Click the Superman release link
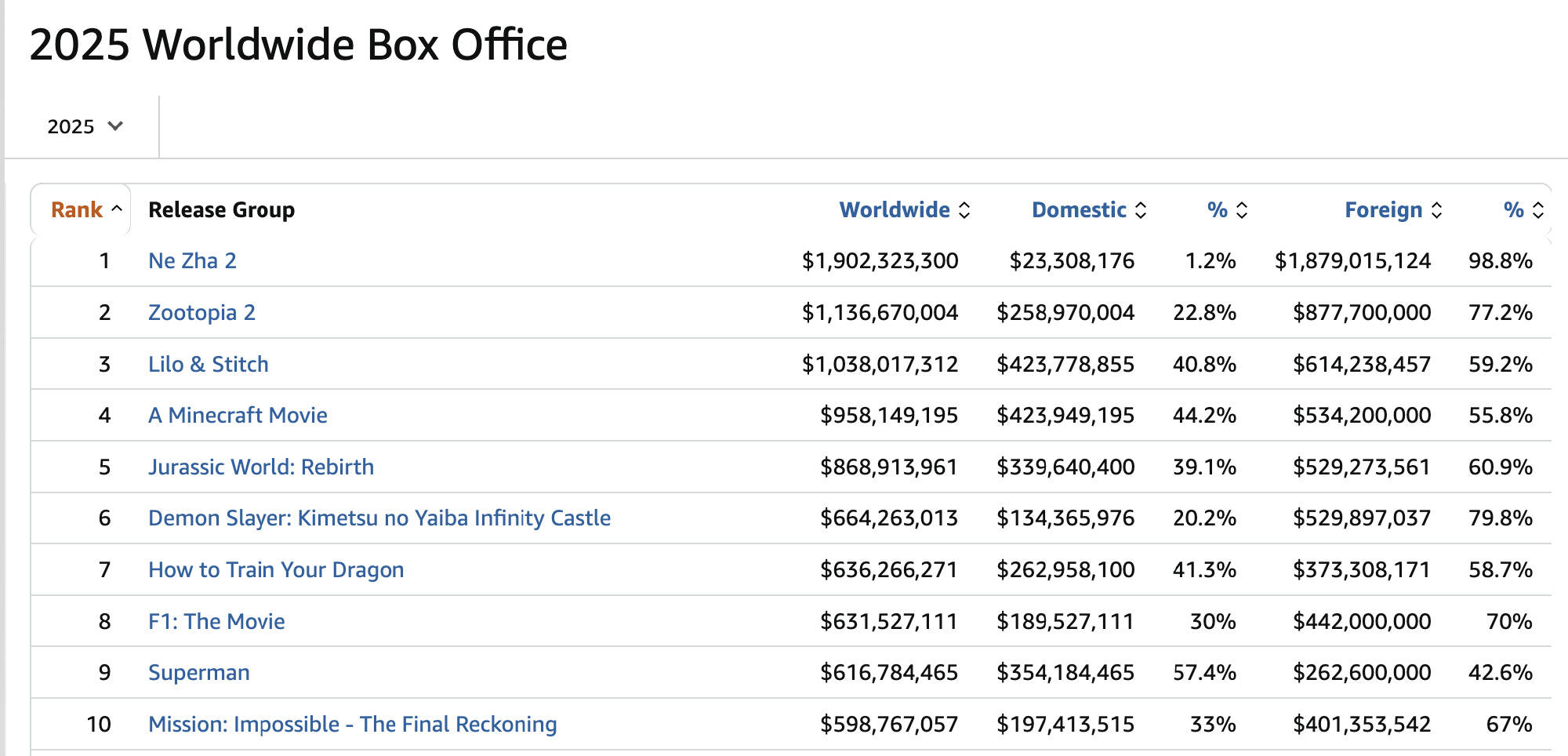This screenshot has width=1568, height=756. click(x=198, y=672)
